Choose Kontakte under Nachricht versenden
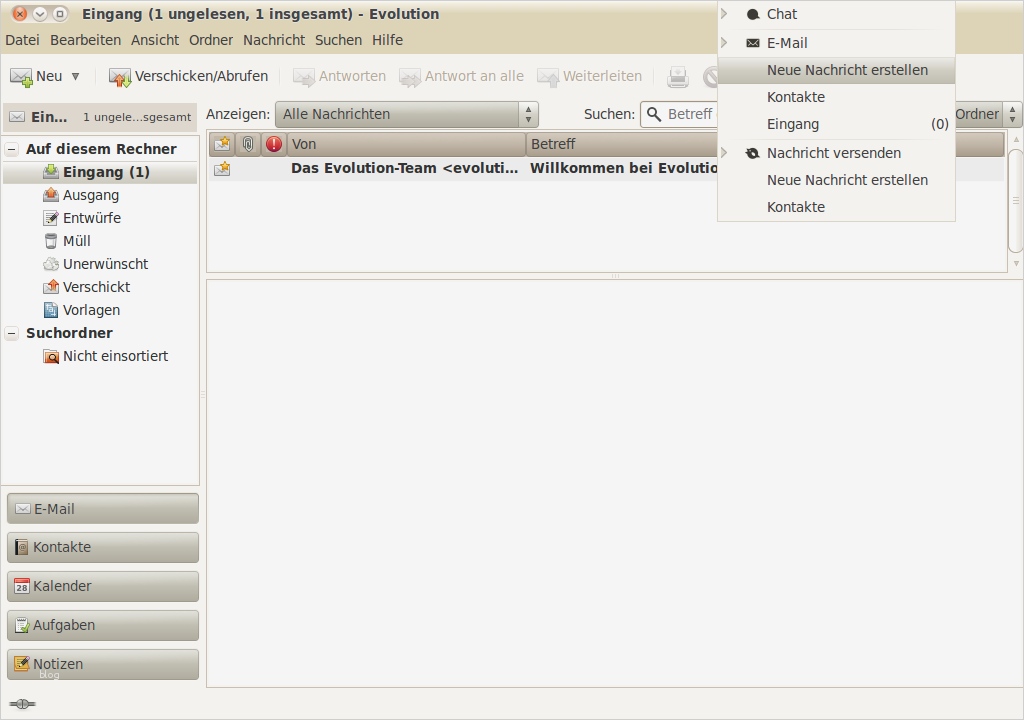This screenshot has height=720, width=1024. click(x=837, y=207)
